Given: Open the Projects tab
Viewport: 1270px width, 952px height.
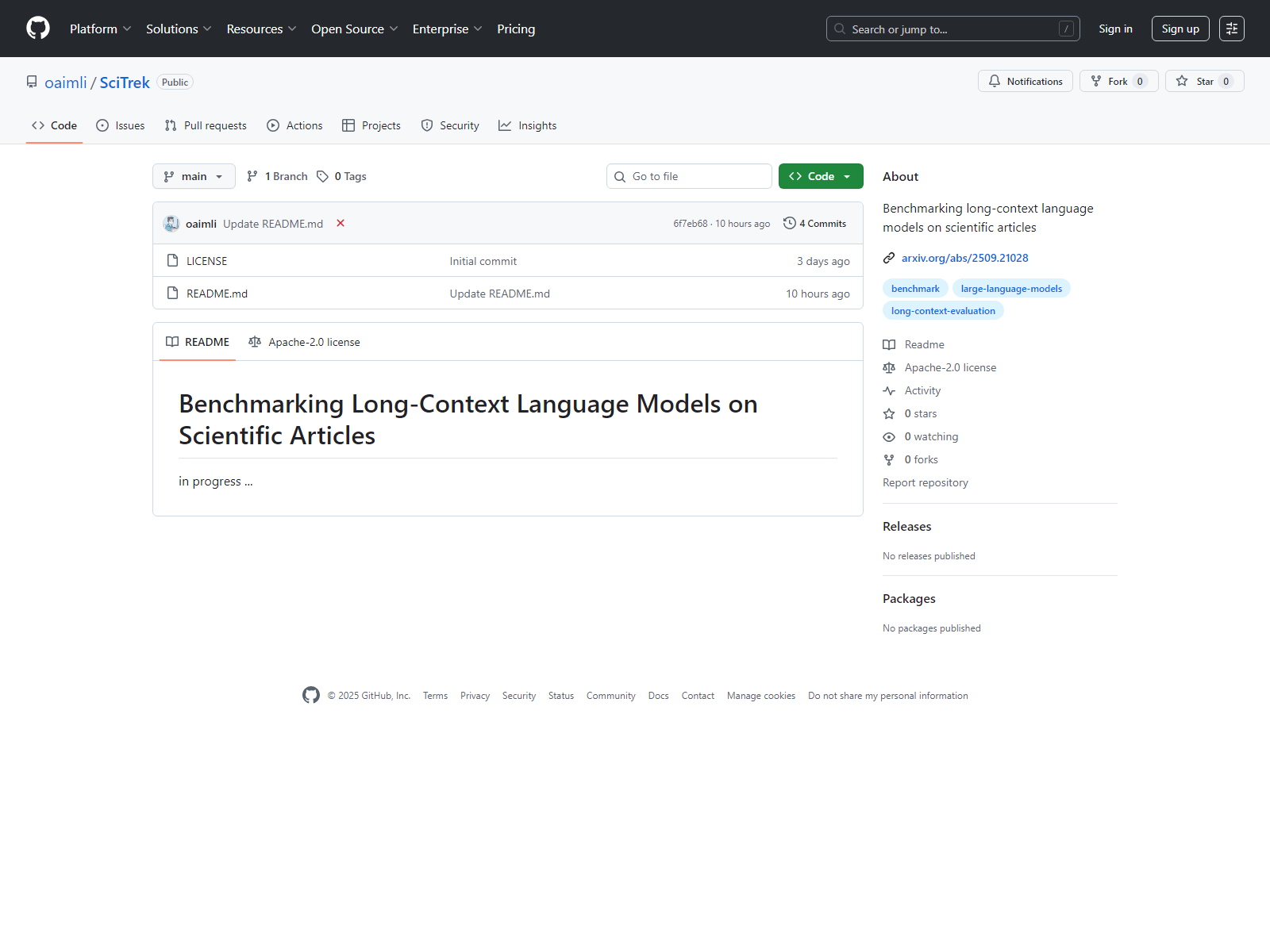Looking at the screenshot, I should [371, 125].
